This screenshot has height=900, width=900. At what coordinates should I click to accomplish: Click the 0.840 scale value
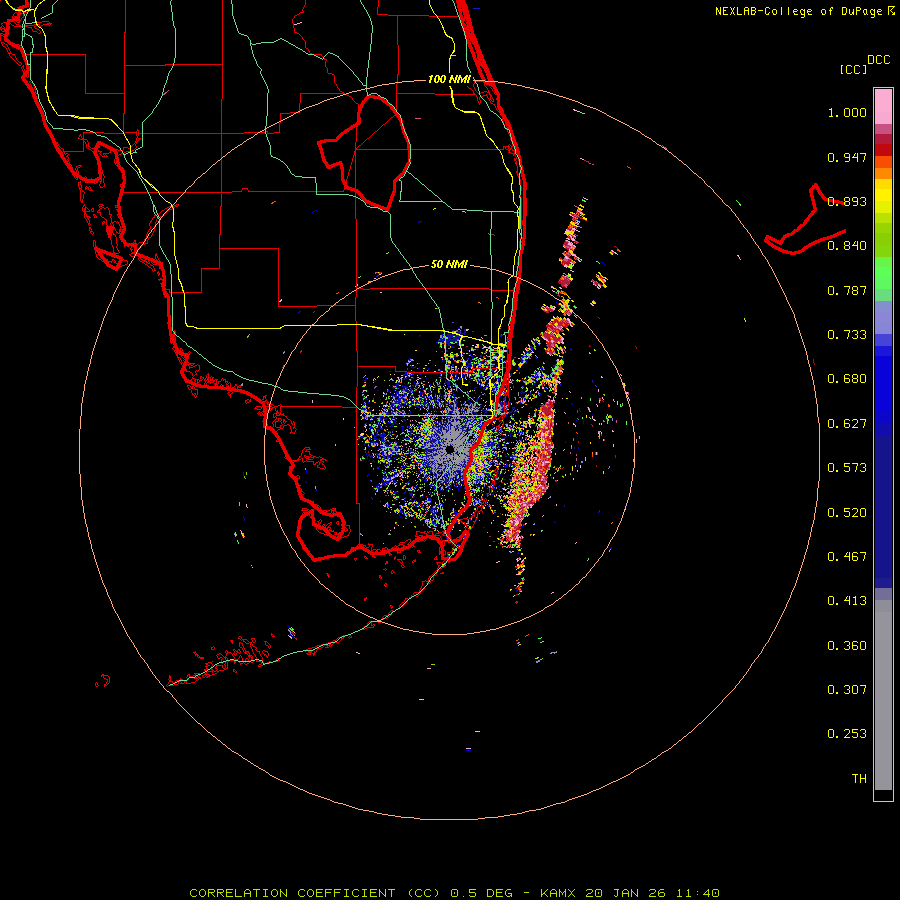tap(847, 246)
